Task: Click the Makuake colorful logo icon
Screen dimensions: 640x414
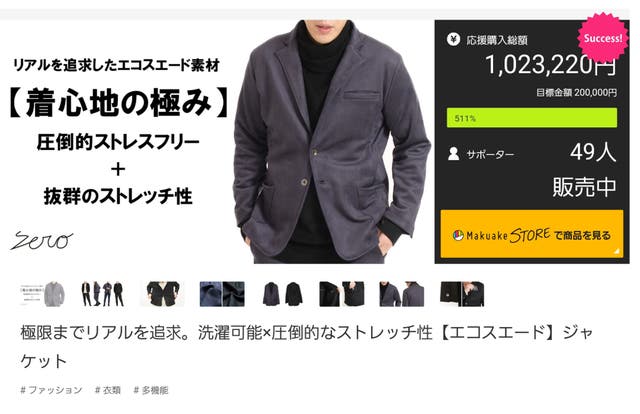Action: pyautogui.click(x=458, y=236)
